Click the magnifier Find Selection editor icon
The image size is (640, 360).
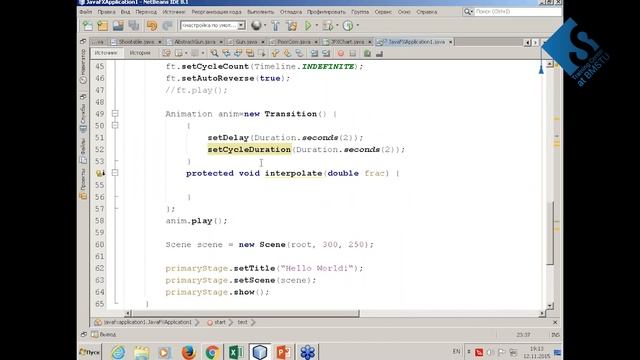click(214, 53)
